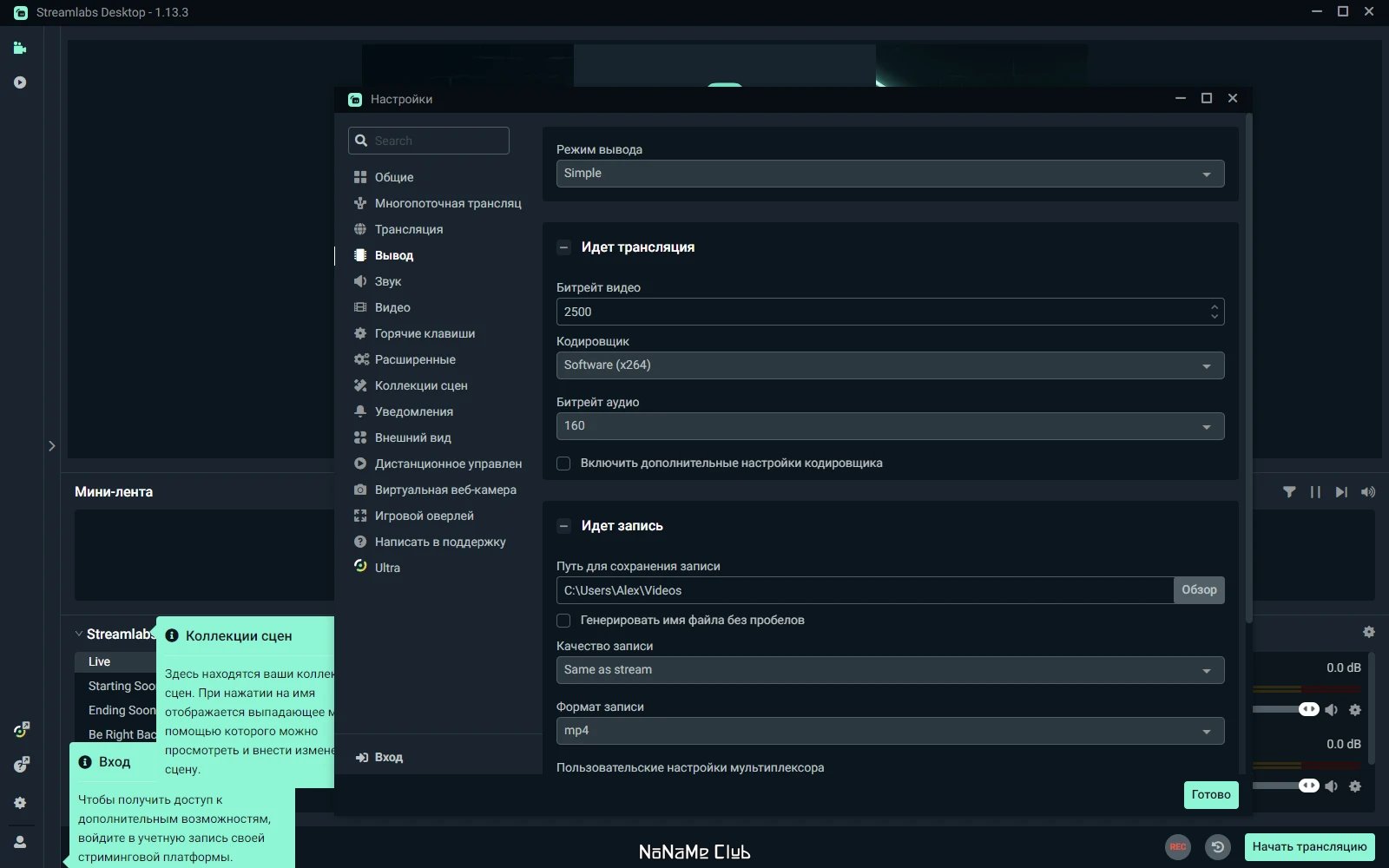Collapse the streaming section minus toggle

click(563, 247)
